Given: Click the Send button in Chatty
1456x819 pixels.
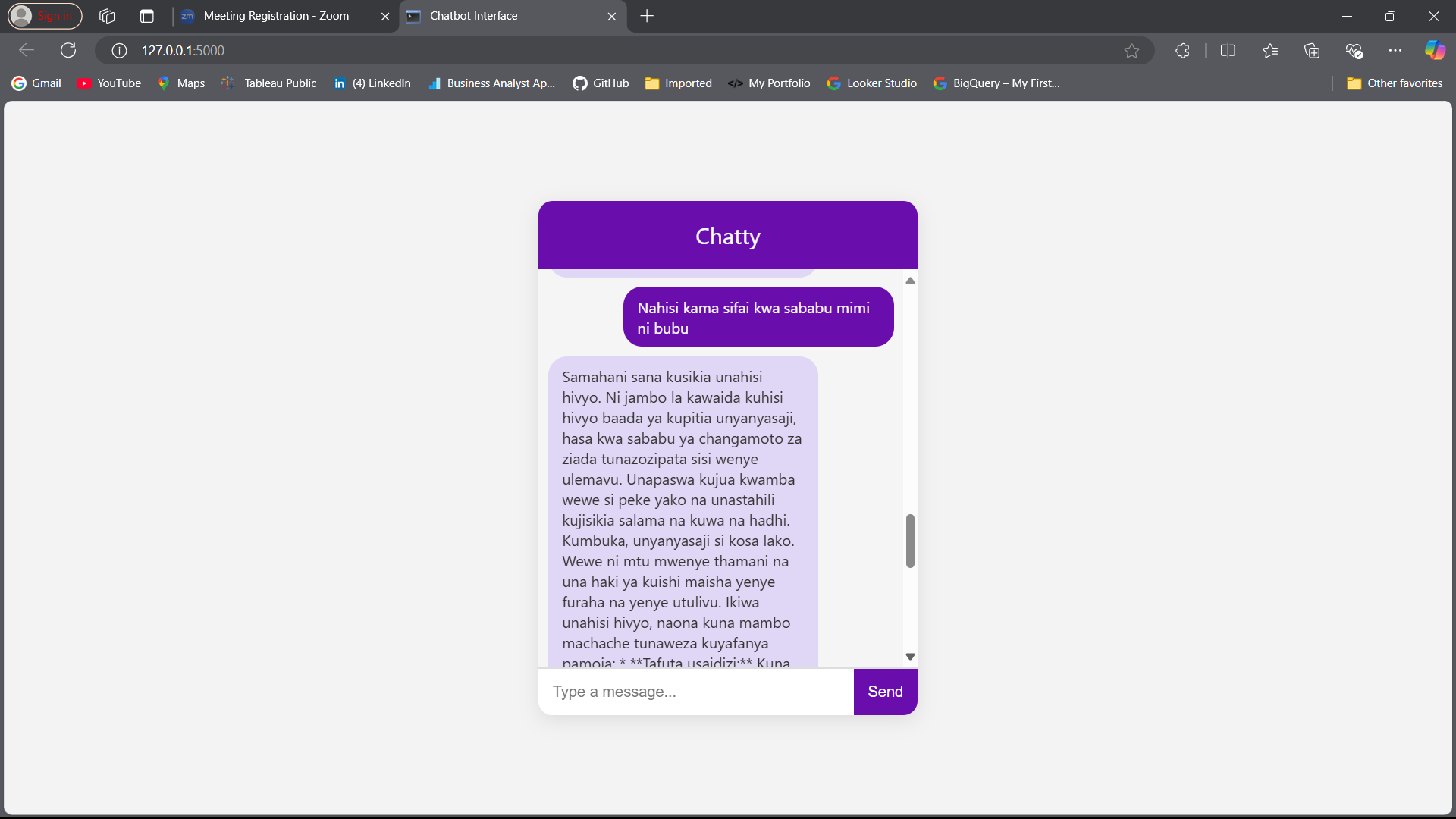Looking at the screenshot, I should (x=885, y=692).
